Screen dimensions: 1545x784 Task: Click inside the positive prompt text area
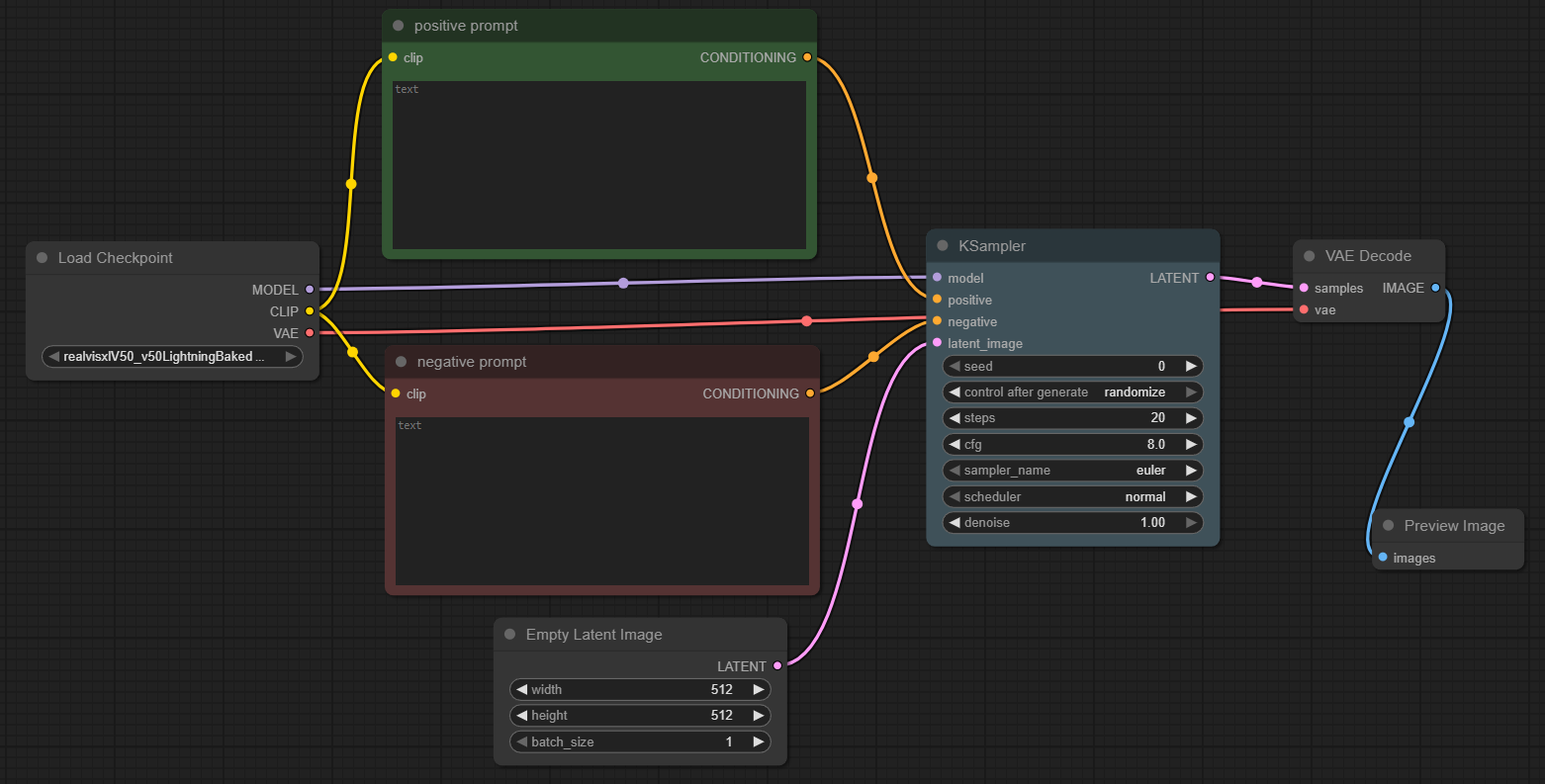pyautogui.click(x=599, y=165)
